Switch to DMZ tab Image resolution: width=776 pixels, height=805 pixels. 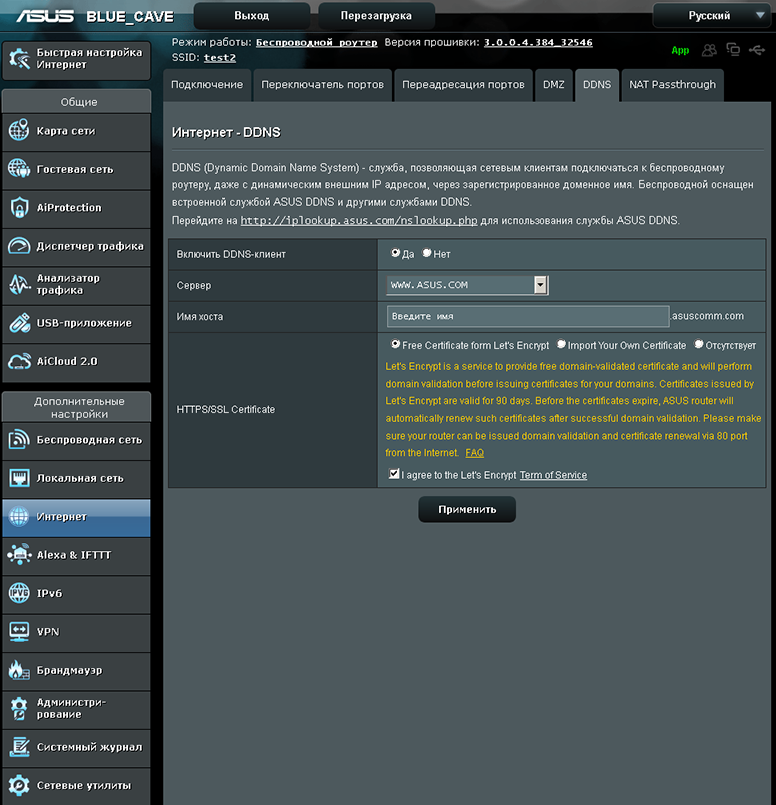pos(554,85)
